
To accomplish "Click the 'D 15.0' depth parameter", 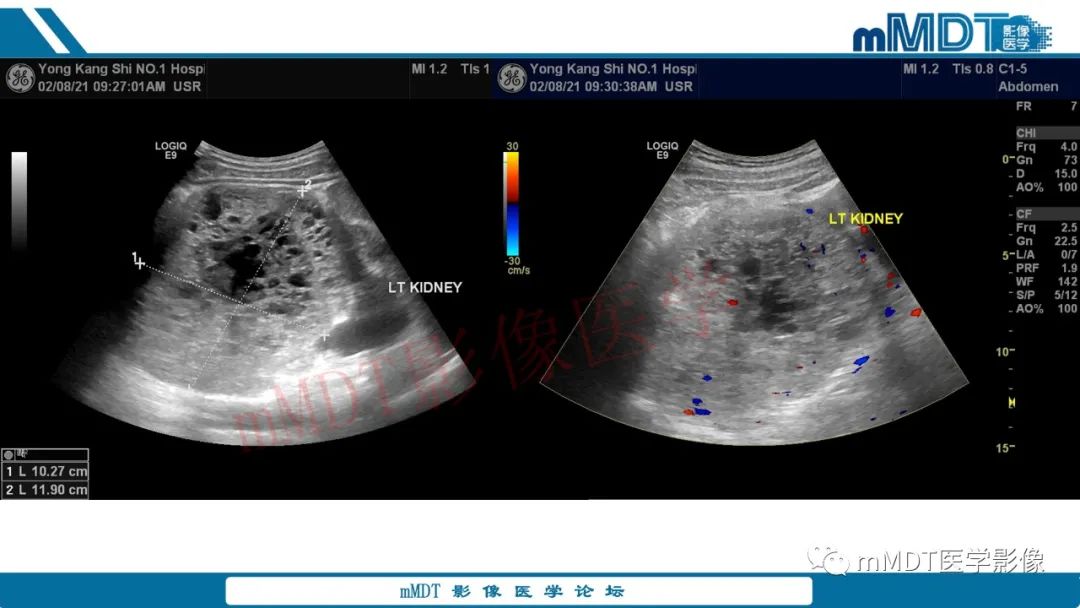I will pos(1046,174).
